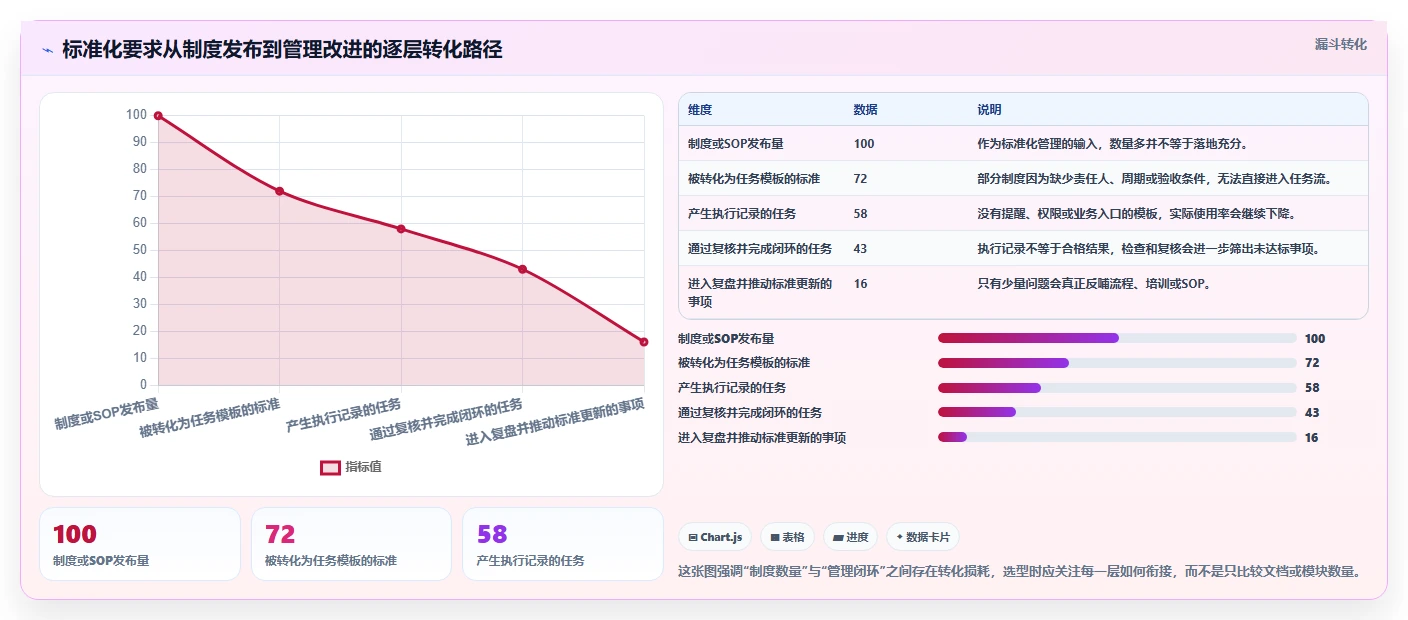Click the table value 16
1408x620 pixels.
861,284
